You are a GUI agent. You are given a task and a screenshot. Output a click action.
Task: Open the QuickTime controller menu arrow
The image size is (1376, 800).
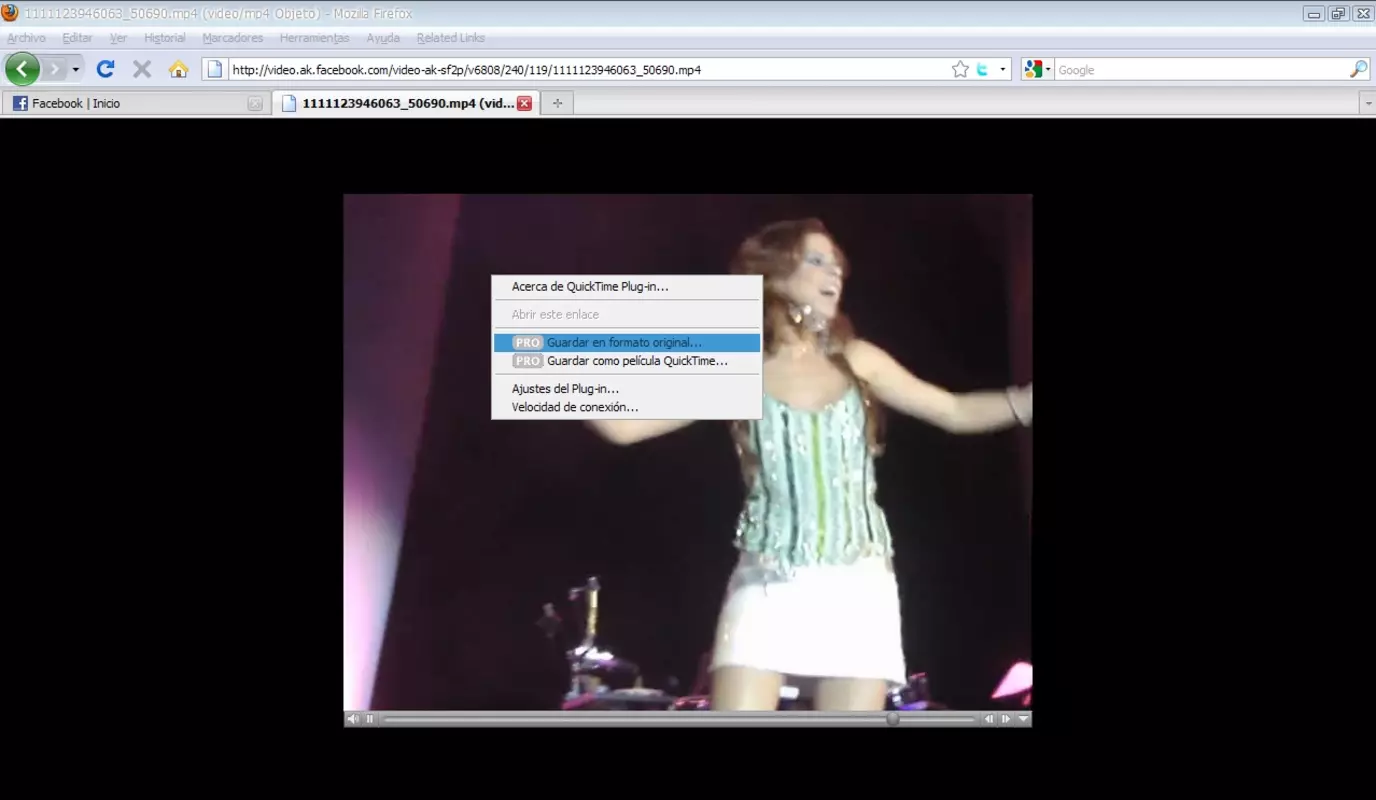tap(1023, 719)
